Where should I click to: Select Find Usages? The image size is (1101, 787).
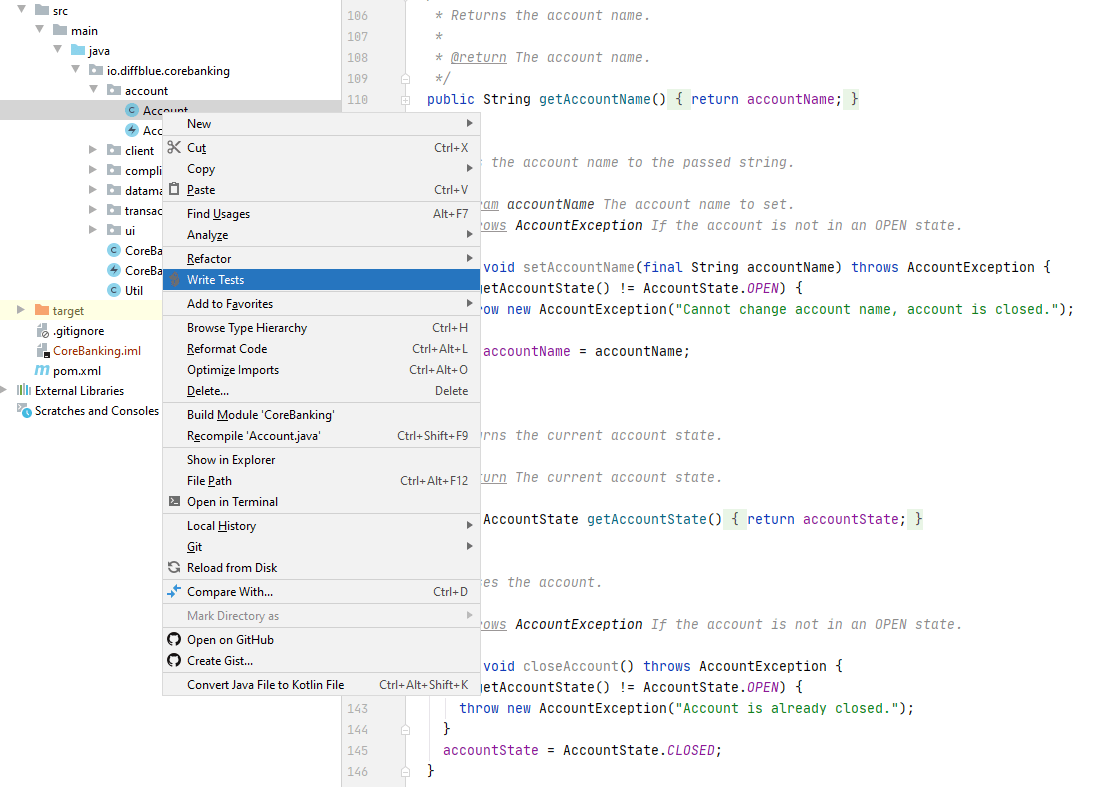322,213
